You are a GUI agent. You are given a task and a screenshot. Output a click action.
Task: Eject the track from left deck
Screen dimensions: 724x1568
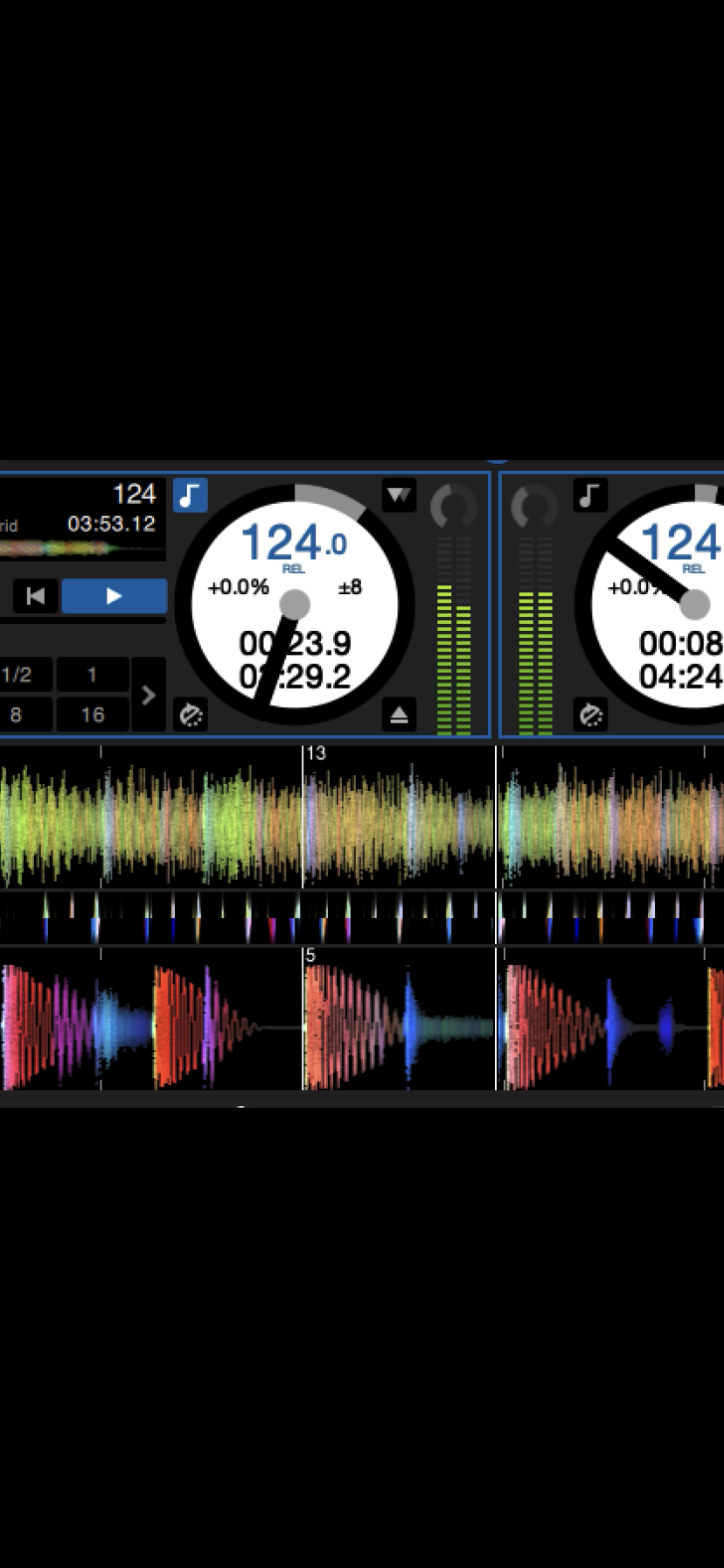(x=399, y=715)
